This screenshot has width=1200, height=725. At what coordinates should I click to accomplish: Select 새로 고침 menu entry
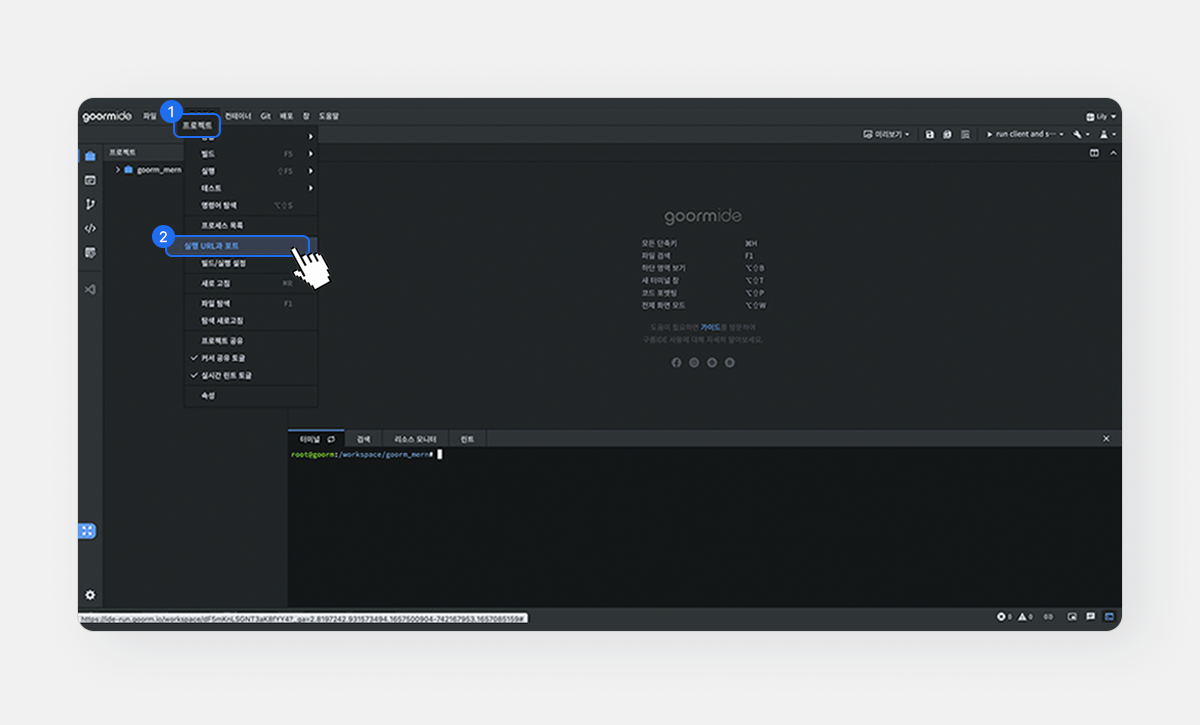(x=251, y=283)
